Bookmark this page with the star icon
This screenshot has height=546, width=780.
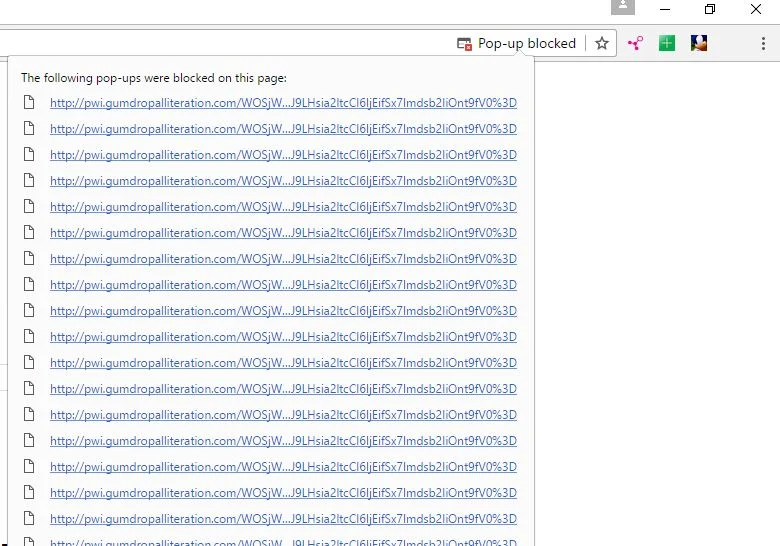click(x=601, y=43)
